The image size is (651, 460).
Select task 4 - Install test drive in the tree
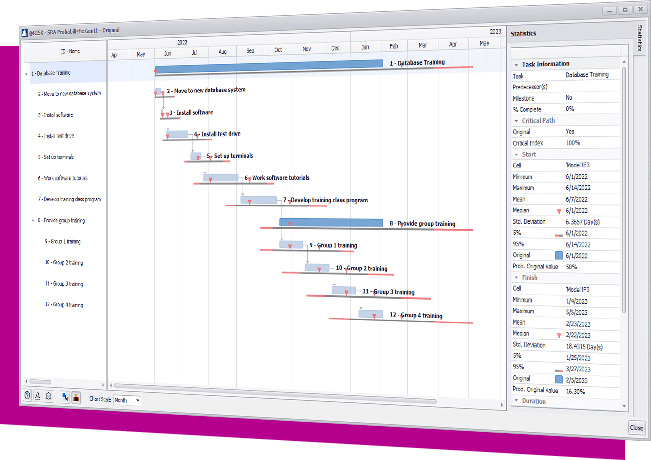(x=56, y=136)
